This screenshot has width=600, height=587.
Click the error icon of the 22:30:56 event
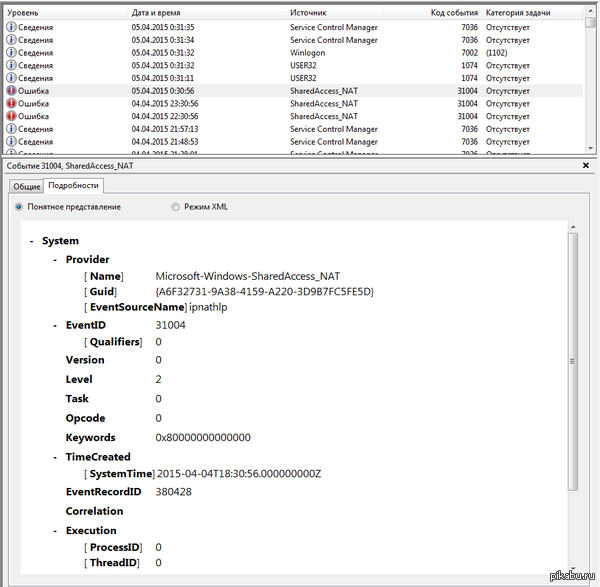pyautogui.click(x=11, y=116)
